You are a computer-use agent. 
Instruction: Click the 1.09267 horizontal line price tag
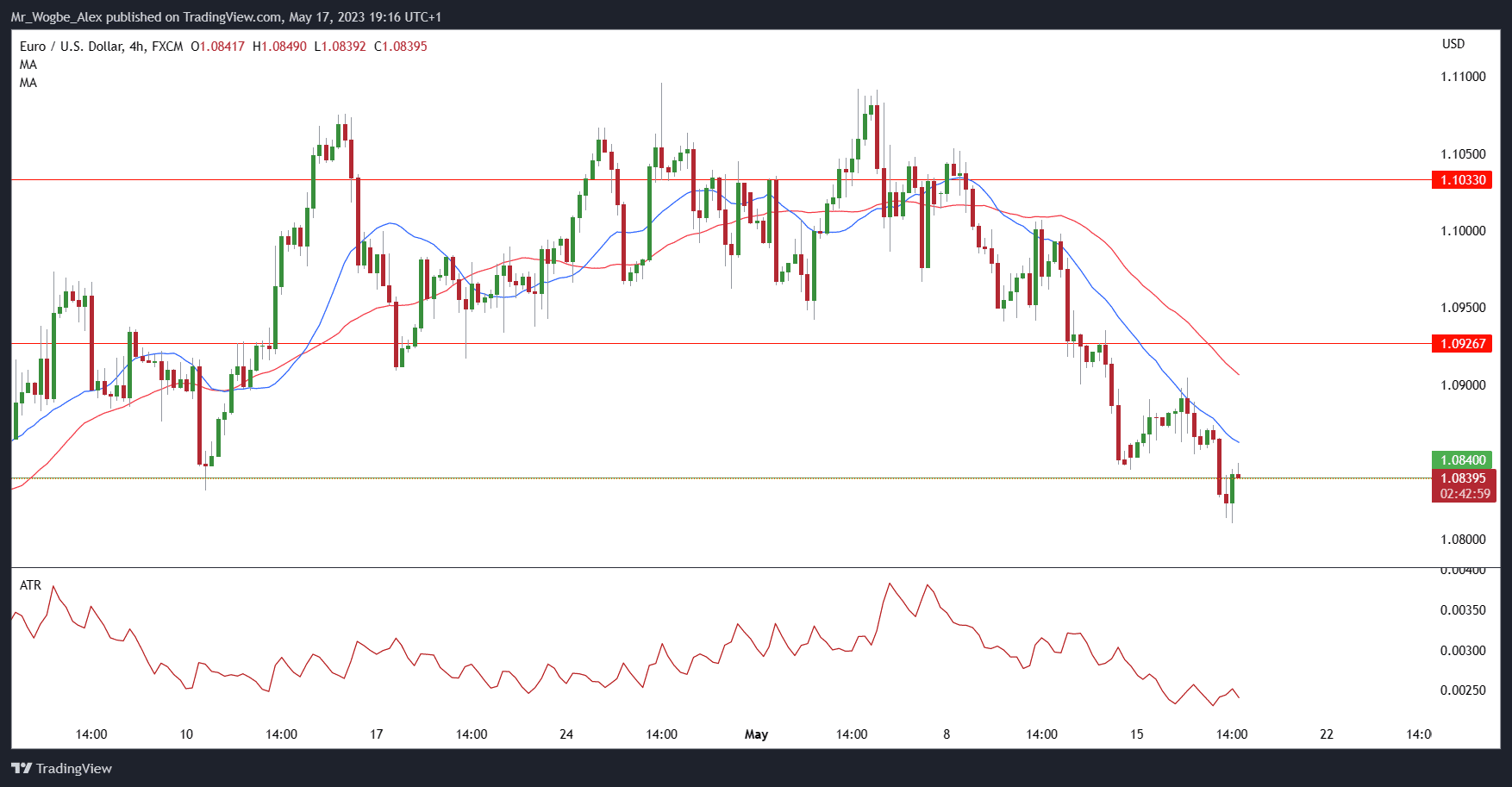pos(1463,343)
